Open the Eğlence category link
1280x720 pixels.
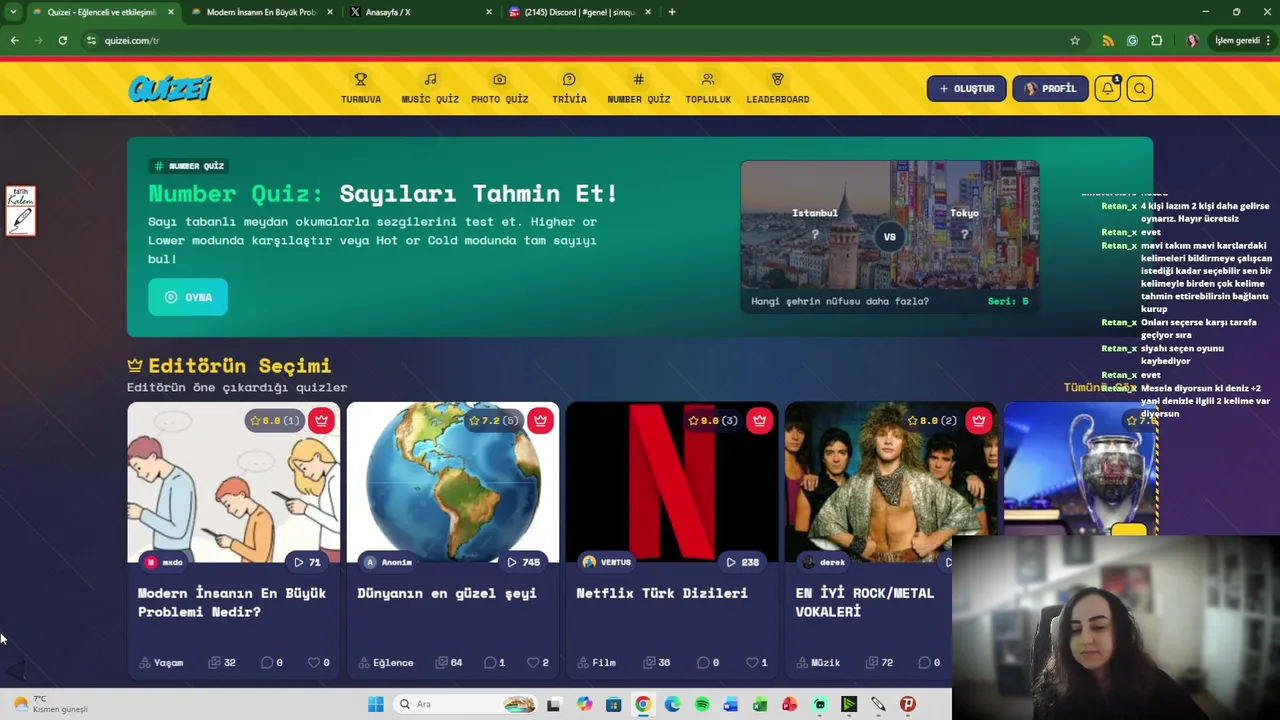click(387, 662)
